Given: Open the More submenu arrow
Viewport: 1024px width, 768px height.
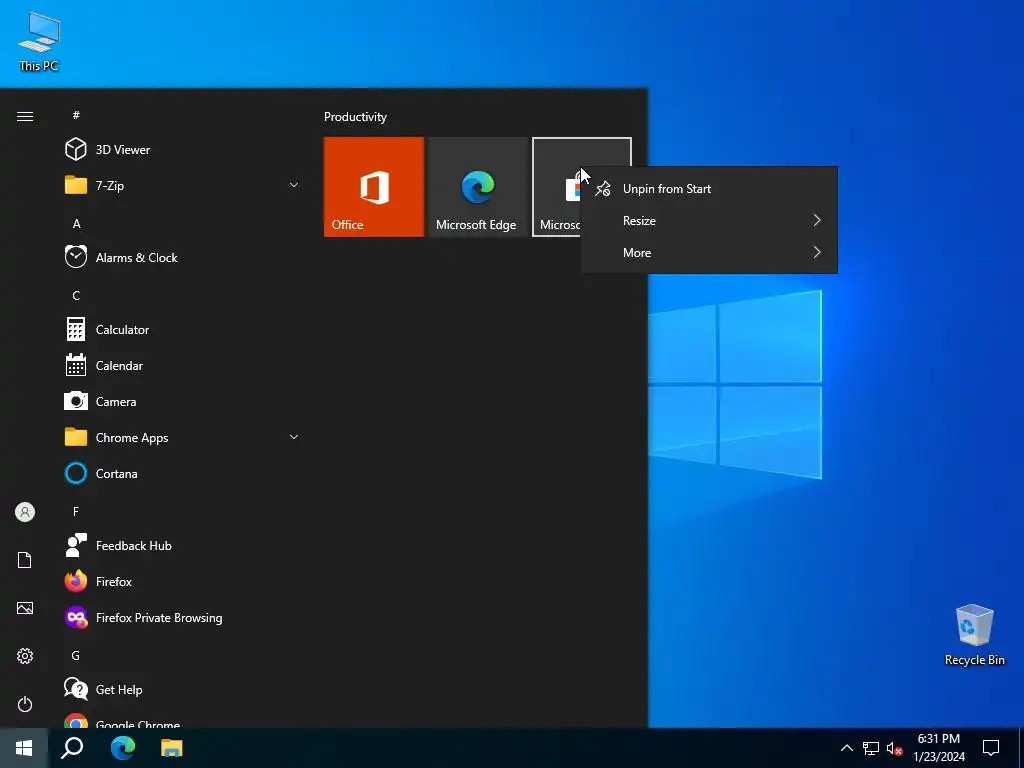Looking at the screenshot, I should tap(817, 253).
